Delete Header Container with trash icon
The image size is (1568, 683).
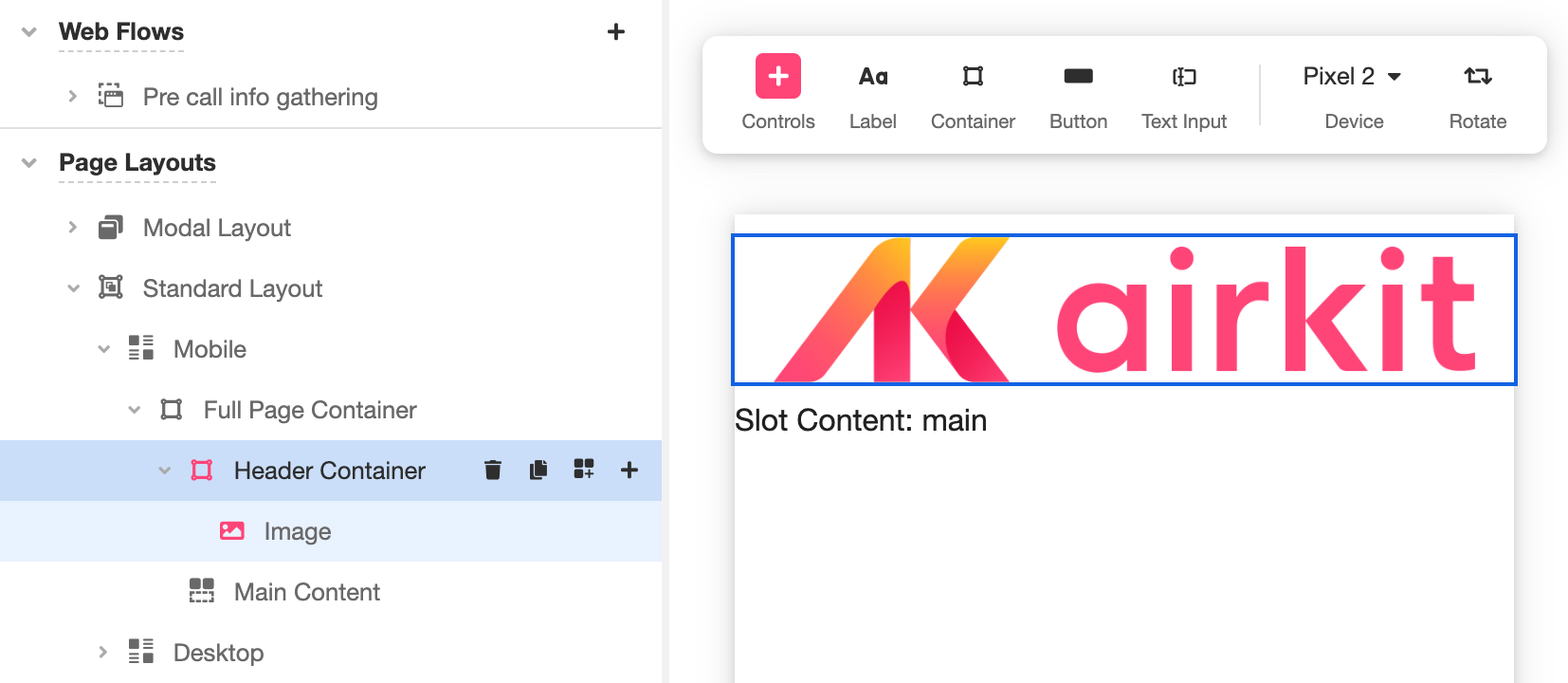(x=493, y=470)
